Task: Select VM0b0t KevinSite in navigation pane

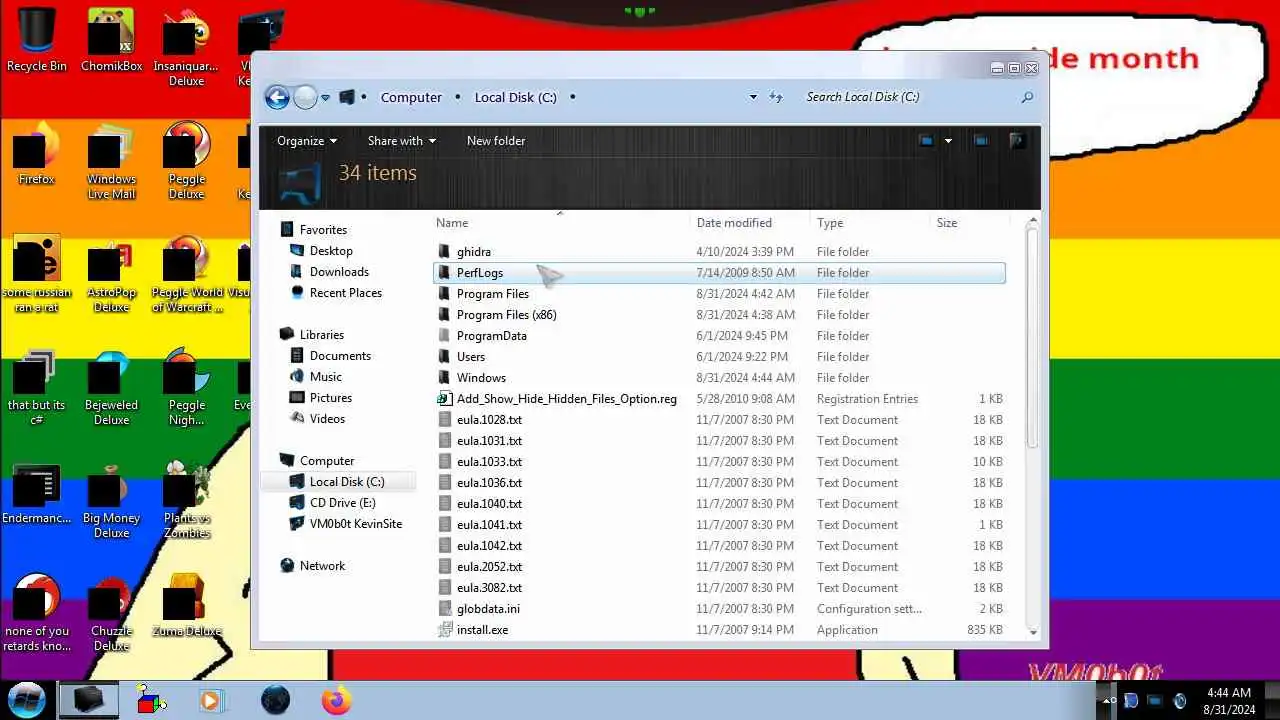Action: [x=346, y=524]
